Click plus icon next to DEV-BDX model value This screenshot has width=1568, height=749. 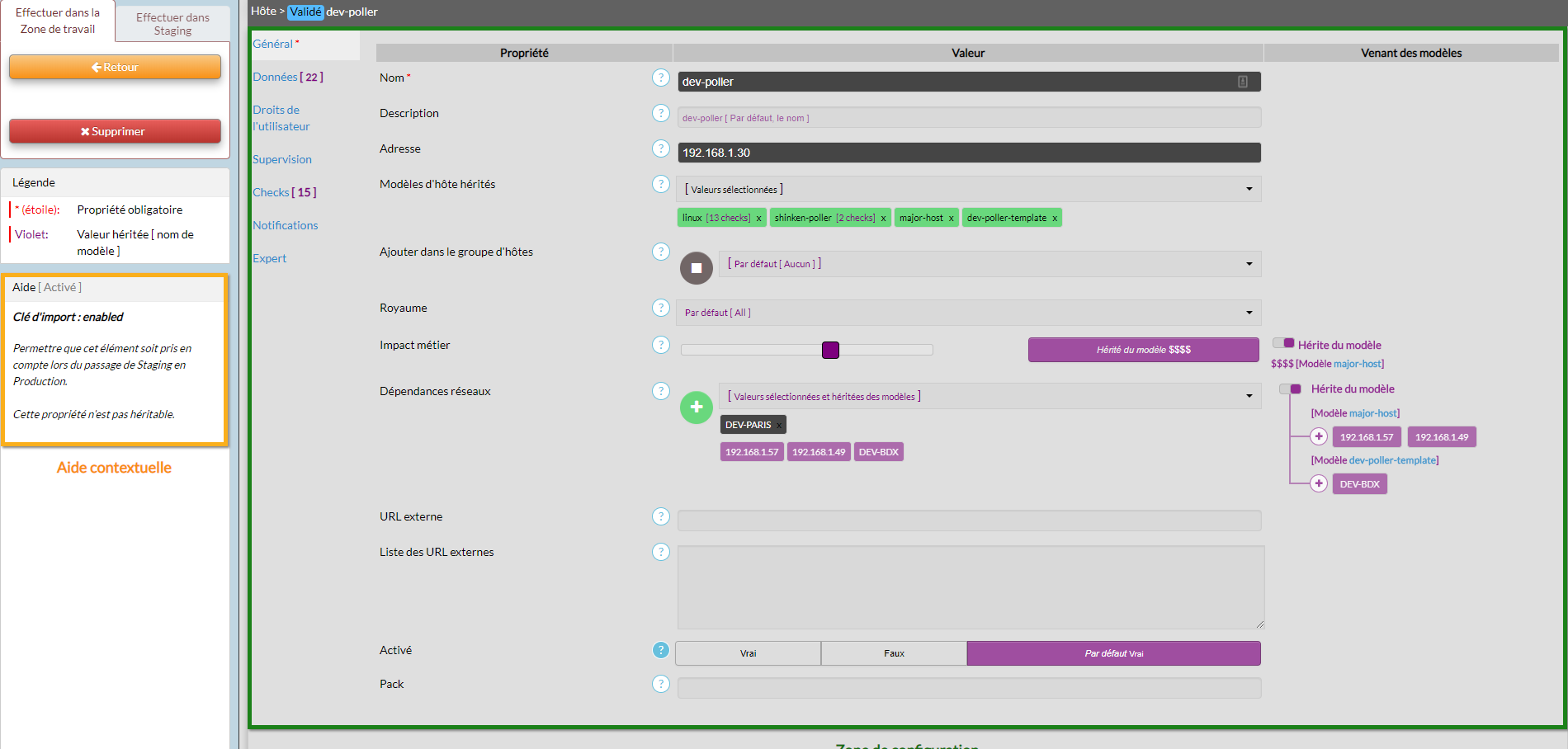(1319, 483)
